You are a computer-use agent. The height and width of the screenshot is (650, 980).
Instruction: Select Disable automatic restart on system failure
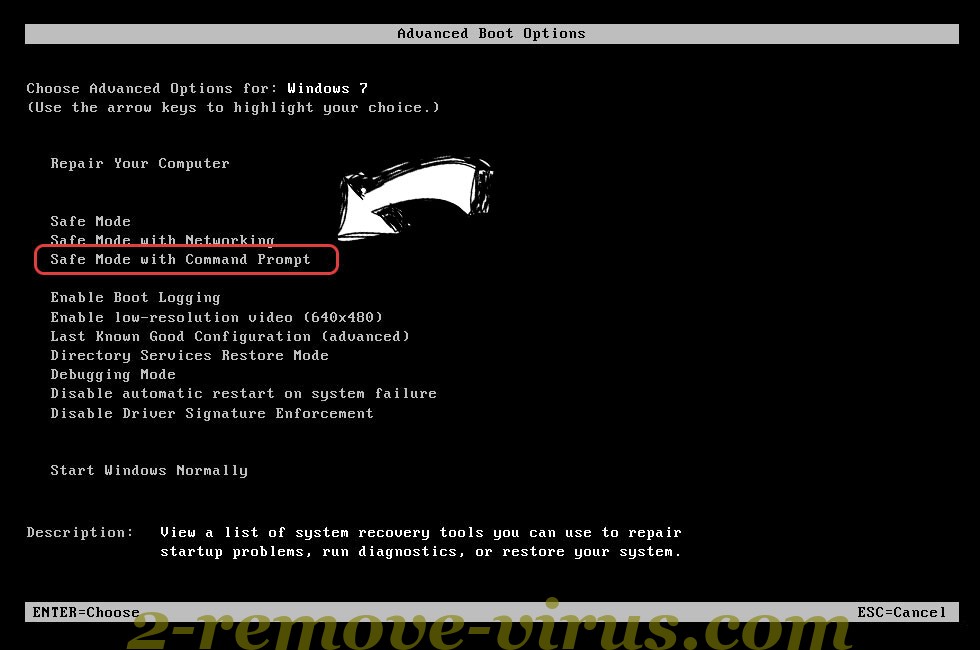click(244, 394)
